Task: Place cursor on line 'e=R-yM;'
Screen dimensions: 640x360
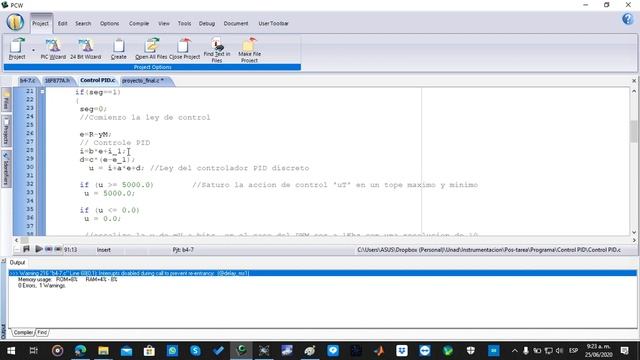Action: point(96,134)
